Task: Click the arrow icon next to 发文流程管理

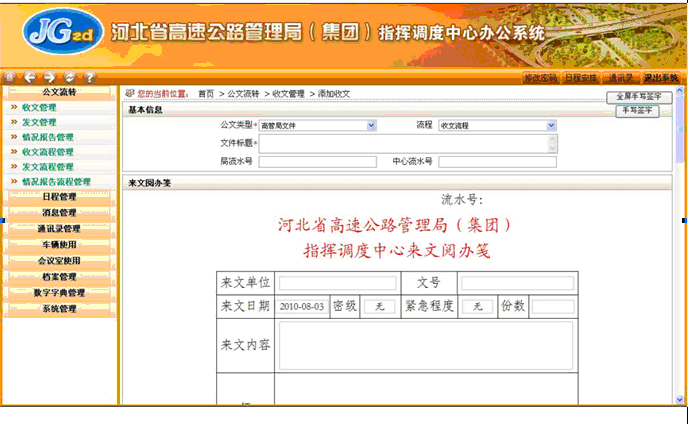Action: tap(14, 167)
